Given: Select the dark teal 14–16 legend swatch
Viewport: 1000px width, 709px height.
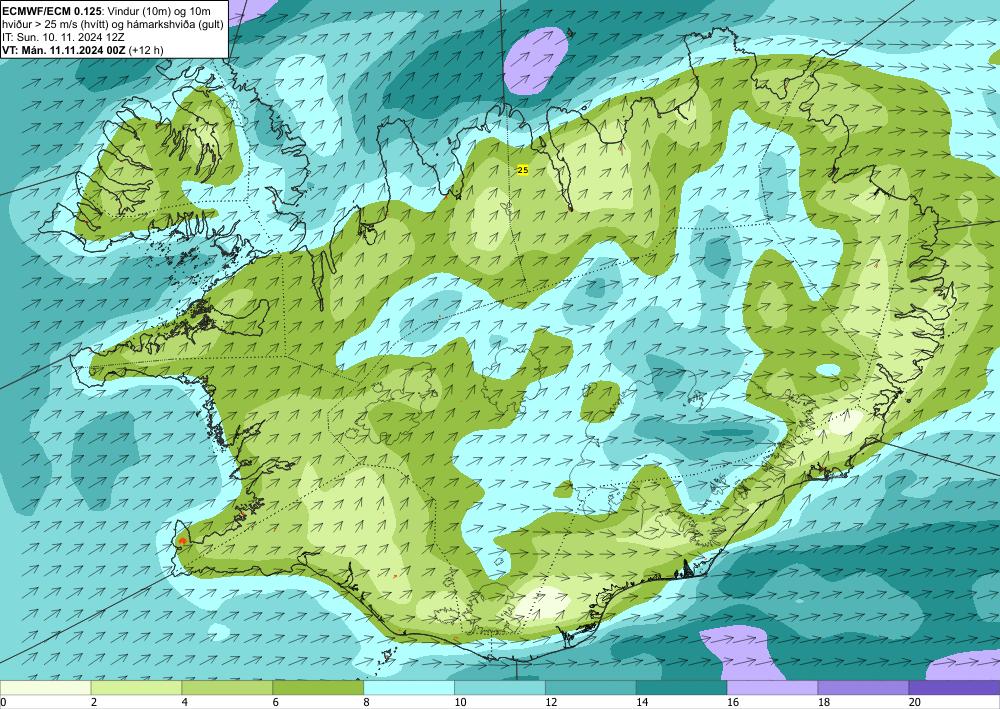Looking at the screenshot, I should [681, 687].
